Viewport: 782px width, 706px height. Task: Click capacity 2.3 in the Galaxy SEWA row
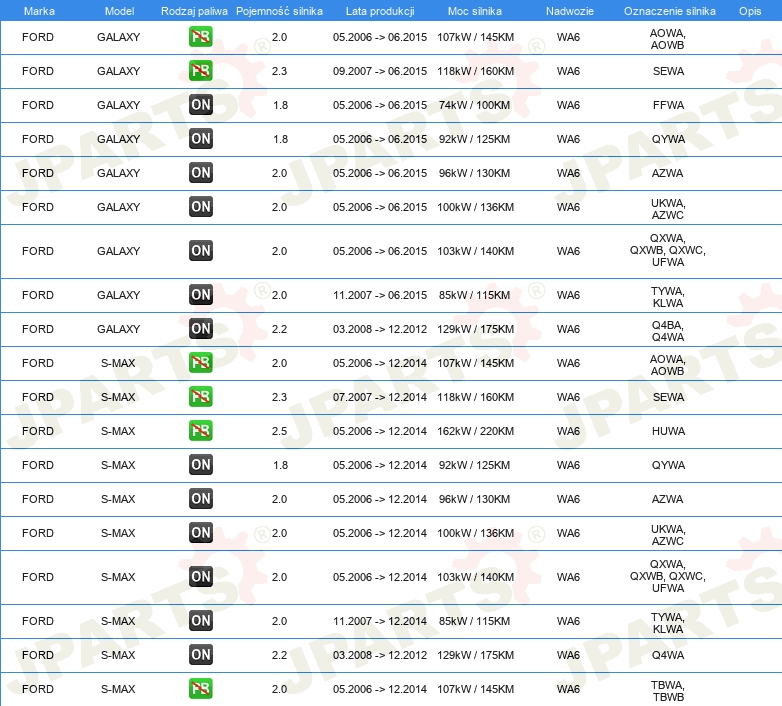[x=279, y=71]
